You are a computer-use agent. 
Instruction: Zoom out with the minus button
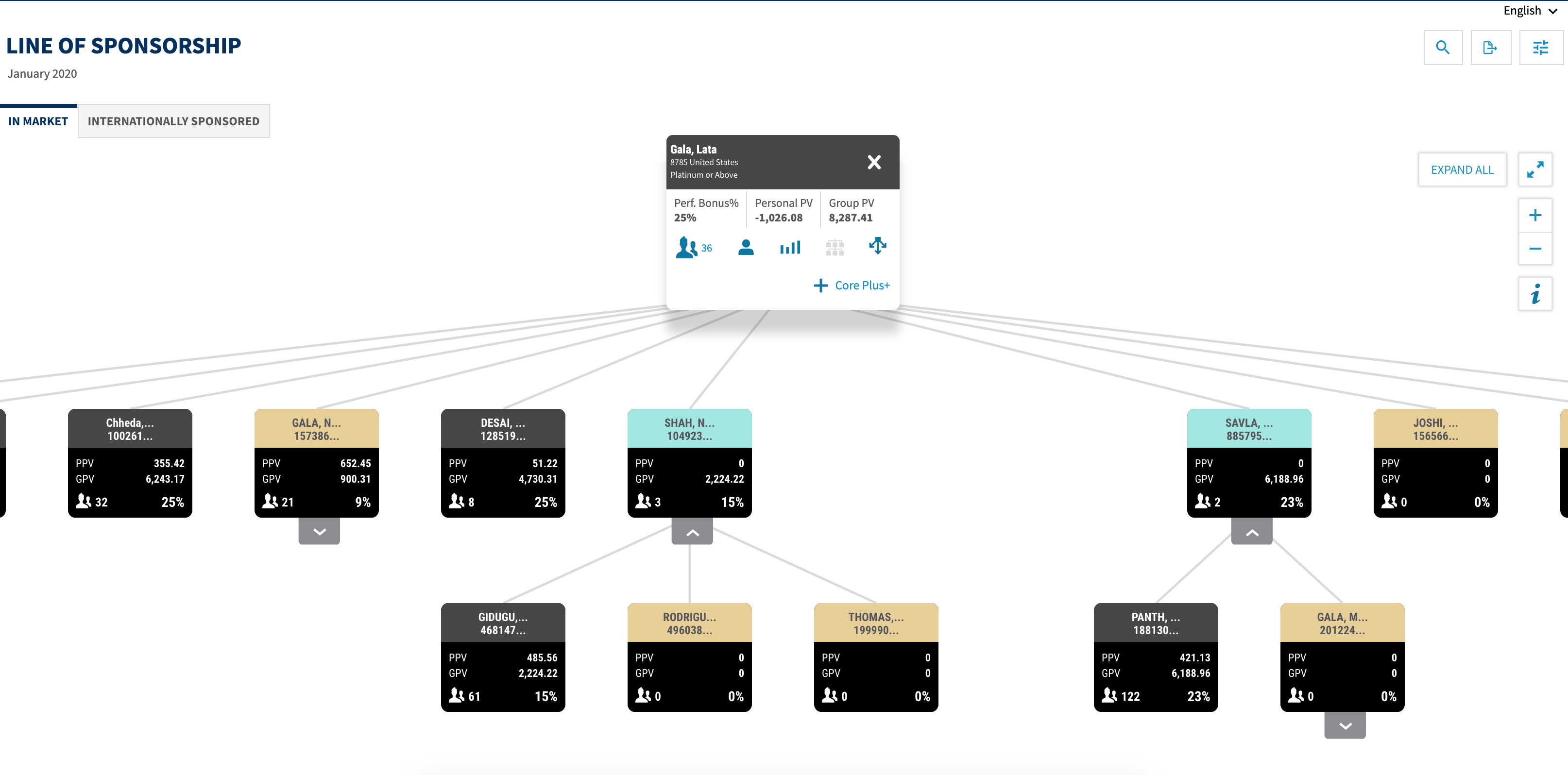1534,249
